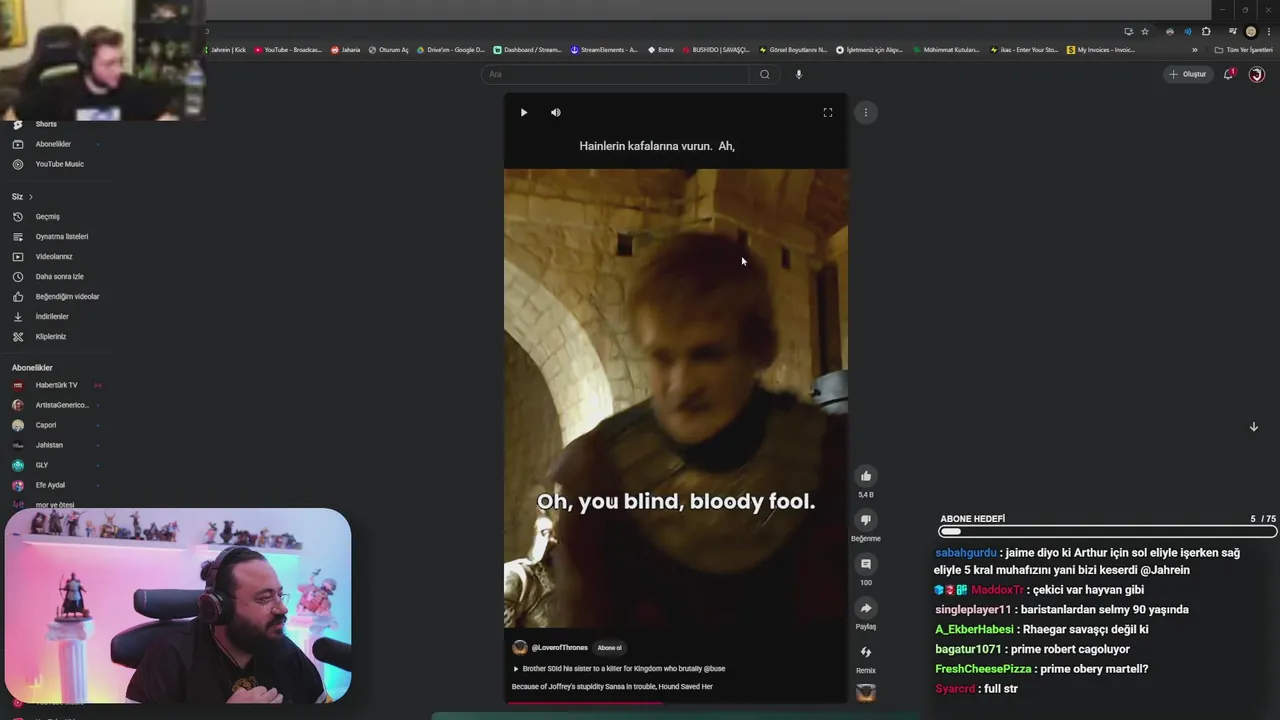Open the Jahrein | Kick bookmark
The width and height of the screenshot is (1280, 720).
(x=226, y=50)
